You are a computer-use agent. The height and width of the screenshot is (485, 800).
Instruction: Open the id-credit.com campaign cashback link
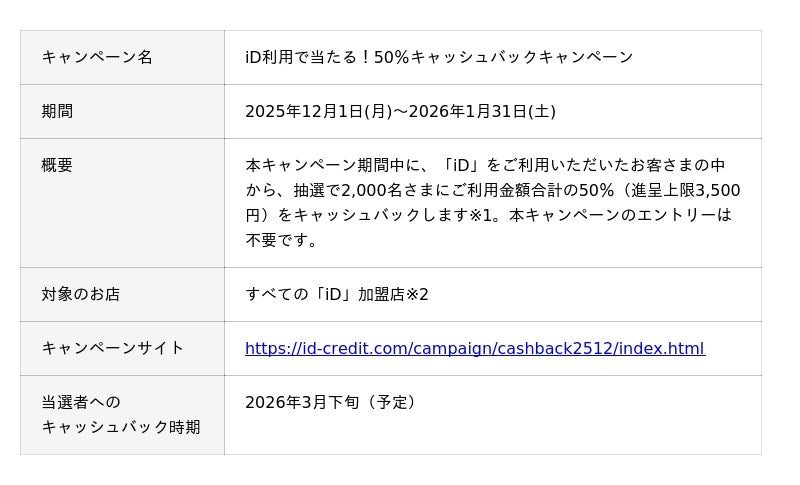[x=474, y=348]
